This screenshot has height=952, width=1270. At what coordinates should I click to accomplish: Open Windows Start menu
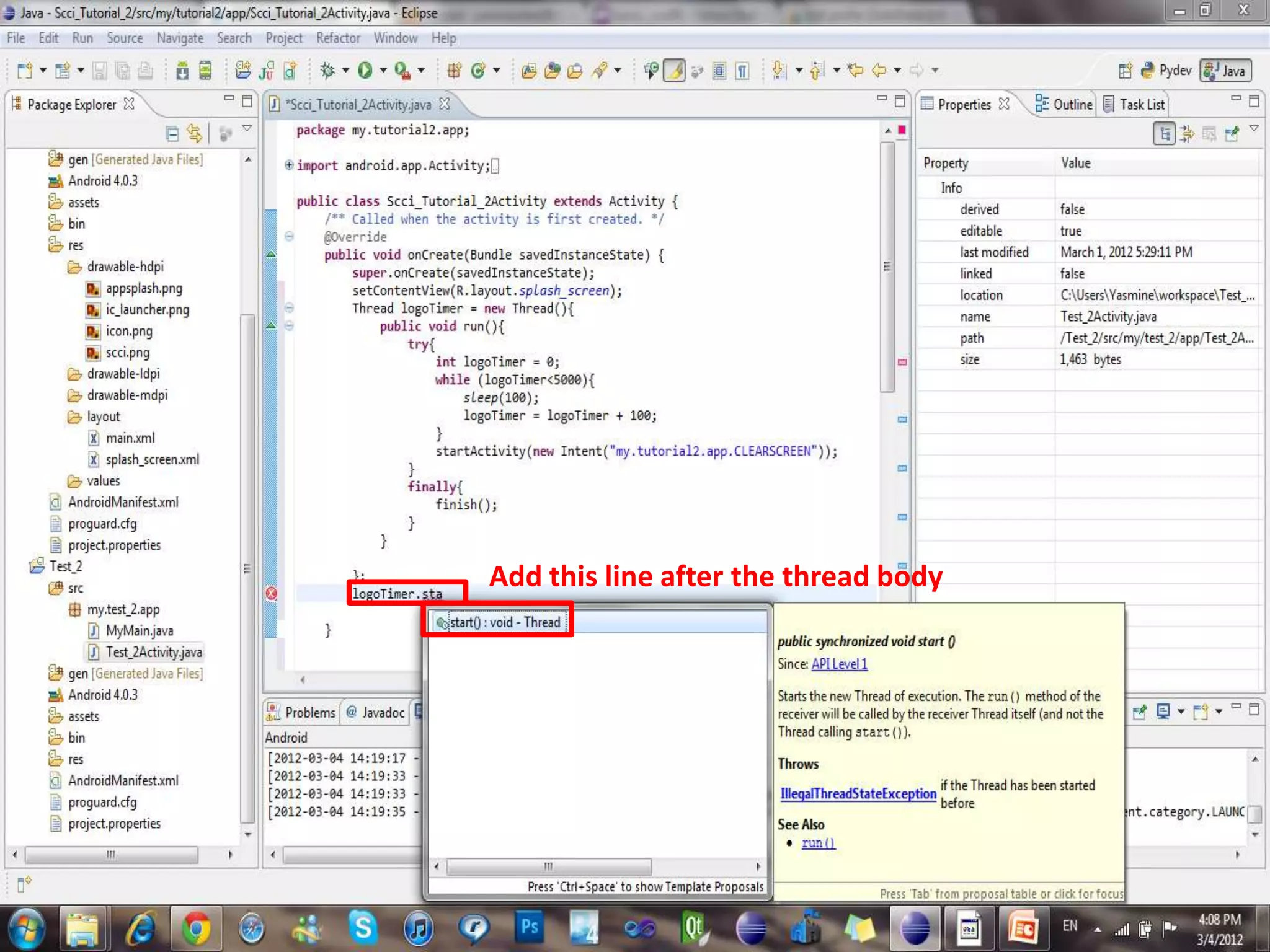[x=25, y=928]
